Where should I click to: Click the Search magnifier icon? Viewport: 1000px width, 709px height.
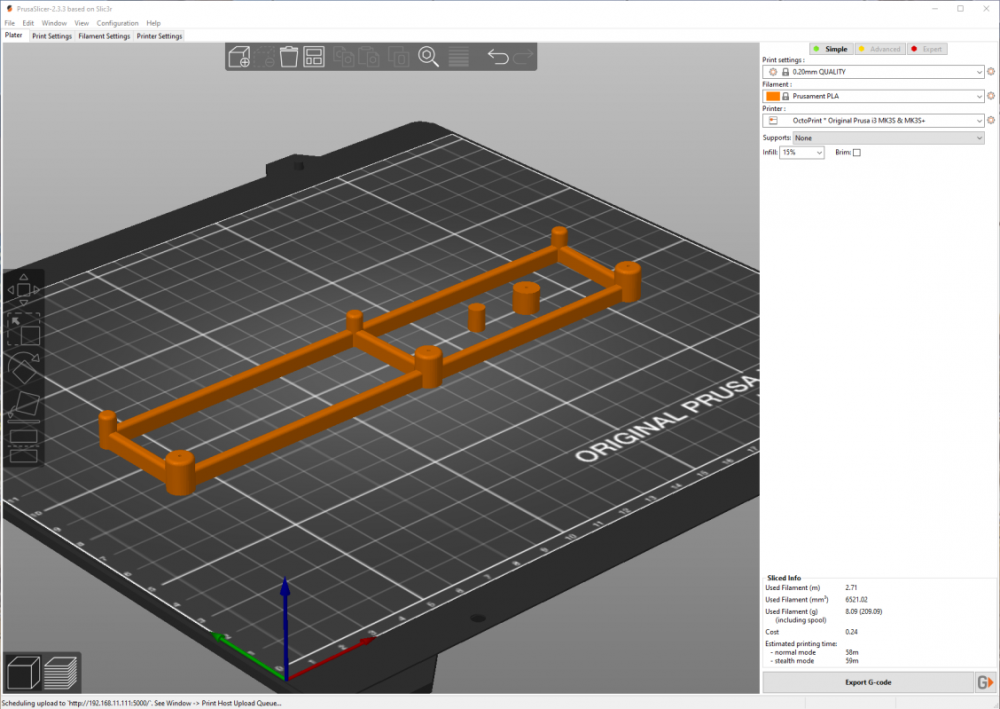428,57
